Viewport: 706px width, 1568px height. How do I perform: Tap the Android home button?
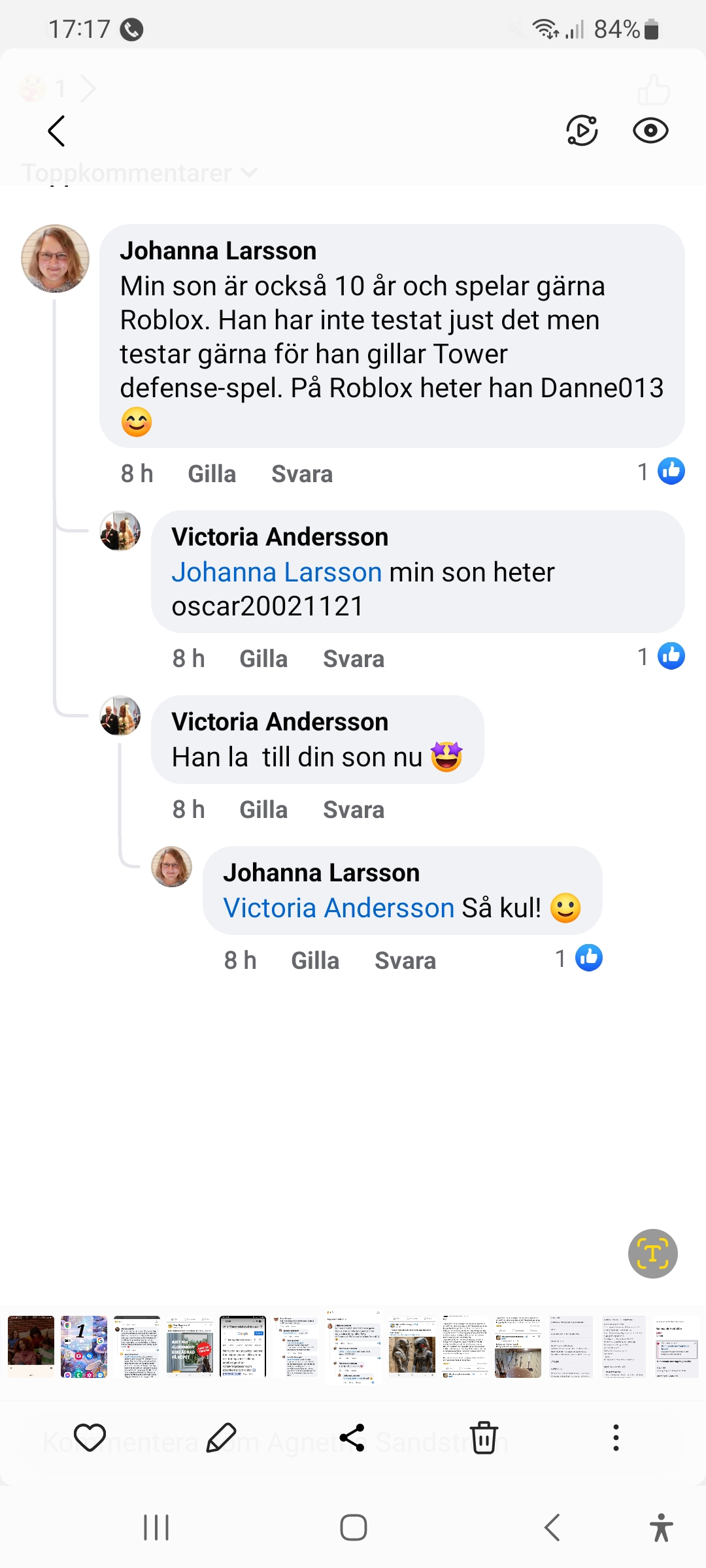click(353, 1527)
